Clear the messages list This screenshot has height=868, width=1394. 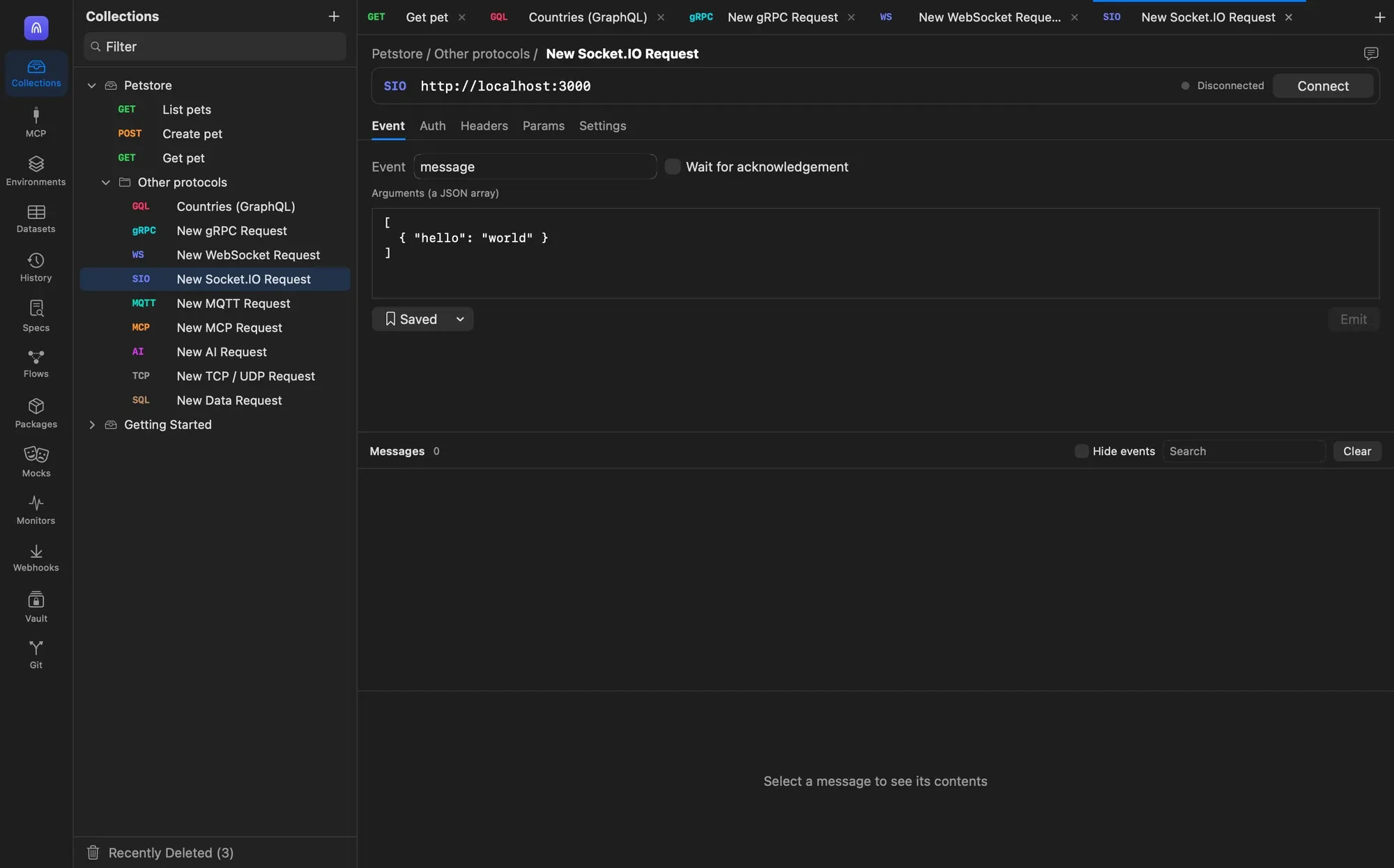click(1357, 451)
